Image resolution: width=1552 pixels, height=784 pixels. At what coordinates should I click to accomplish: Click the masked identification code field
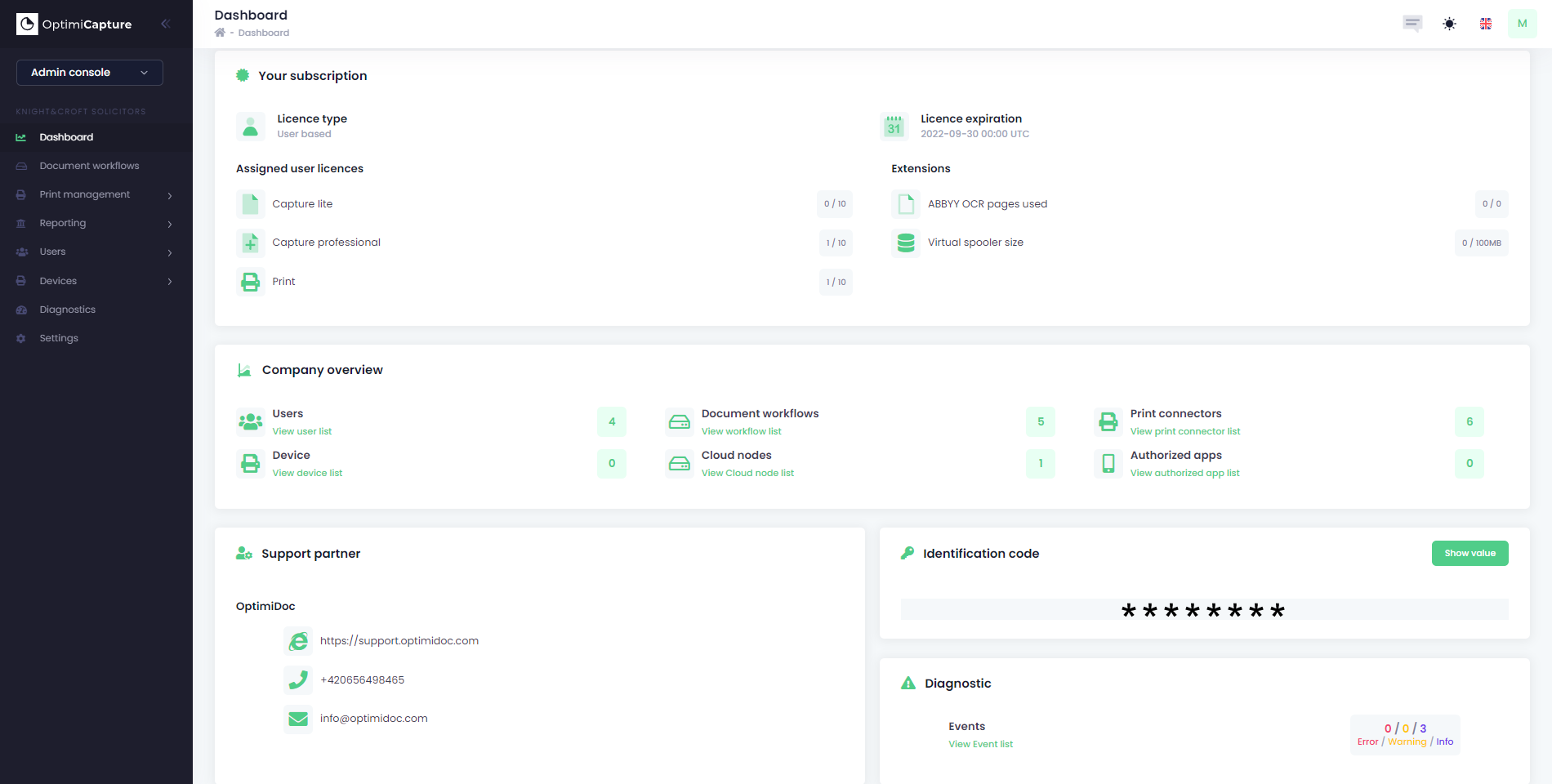pos(1204,609)
